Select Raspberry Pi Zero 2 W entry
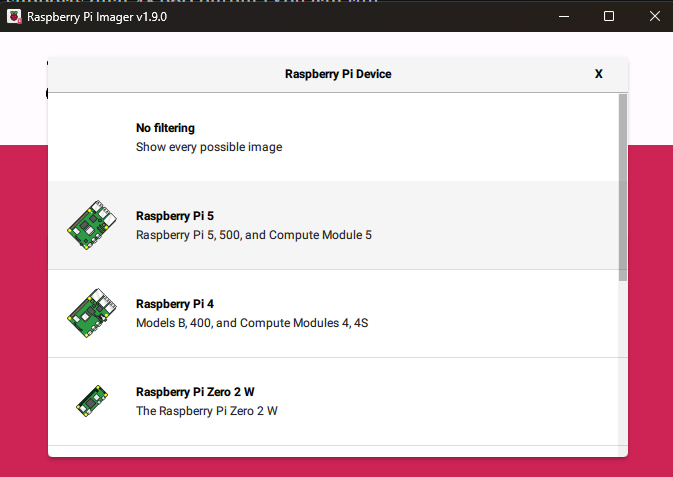Image resolution: width=673 pixels, height=477 pixels. click(x=333, y=401)
